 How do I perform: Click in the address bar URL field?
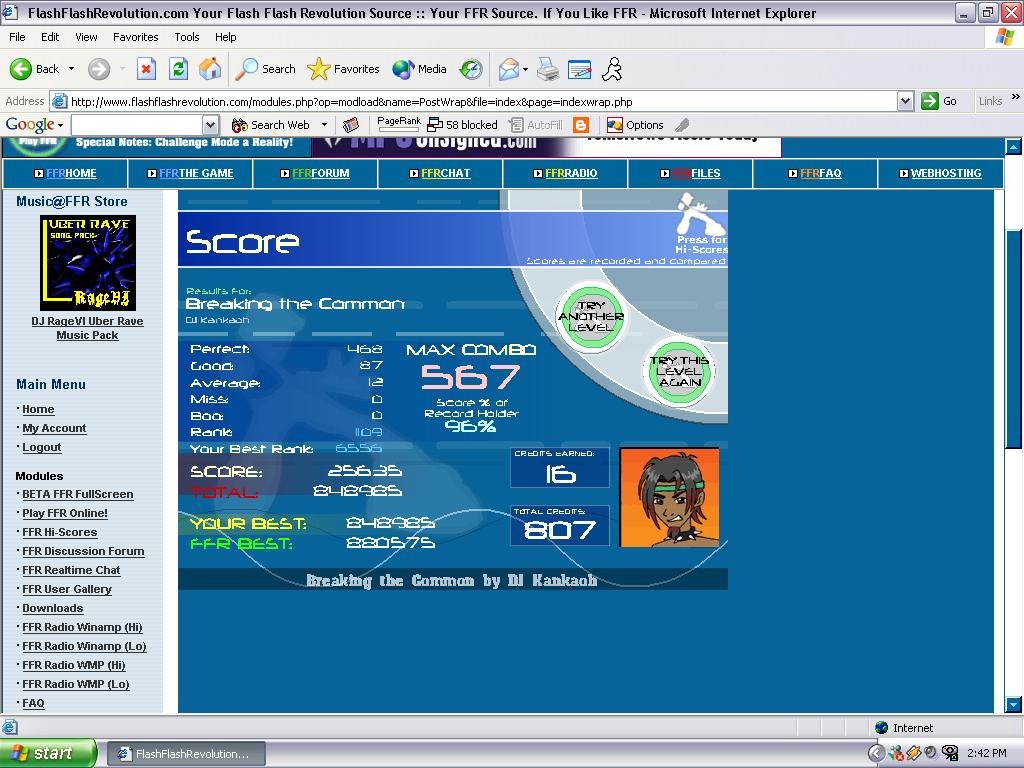482,101
